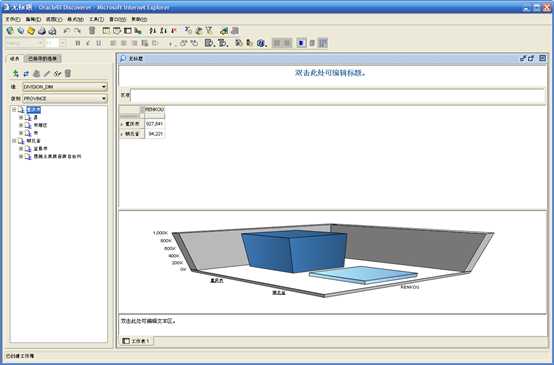The image size is (554, 365).
Task: Click the Print Preview toolbar icon
Action: (x=52, y=31)
